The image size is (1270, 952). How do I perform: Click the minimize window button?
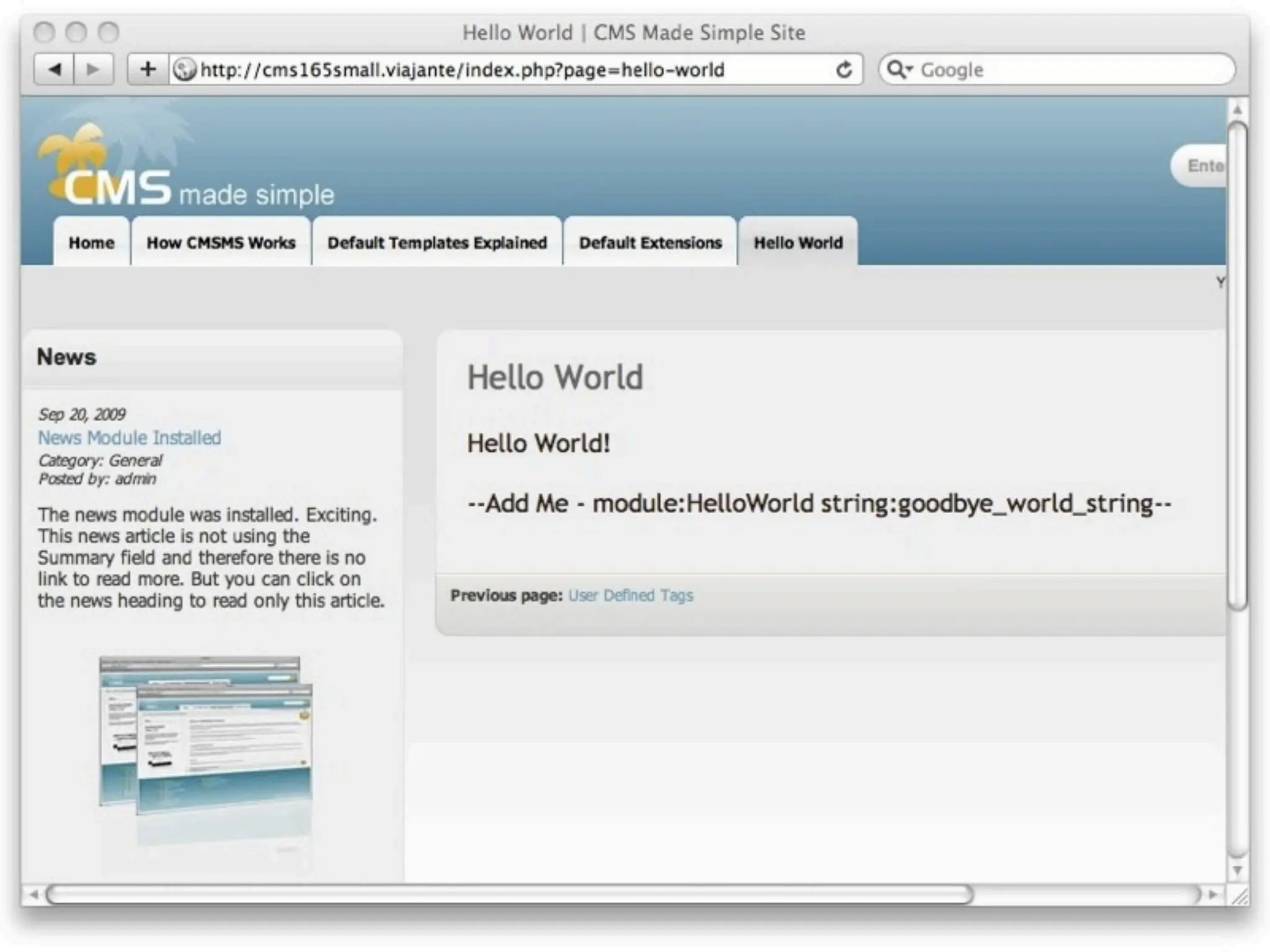click(76, 32)
